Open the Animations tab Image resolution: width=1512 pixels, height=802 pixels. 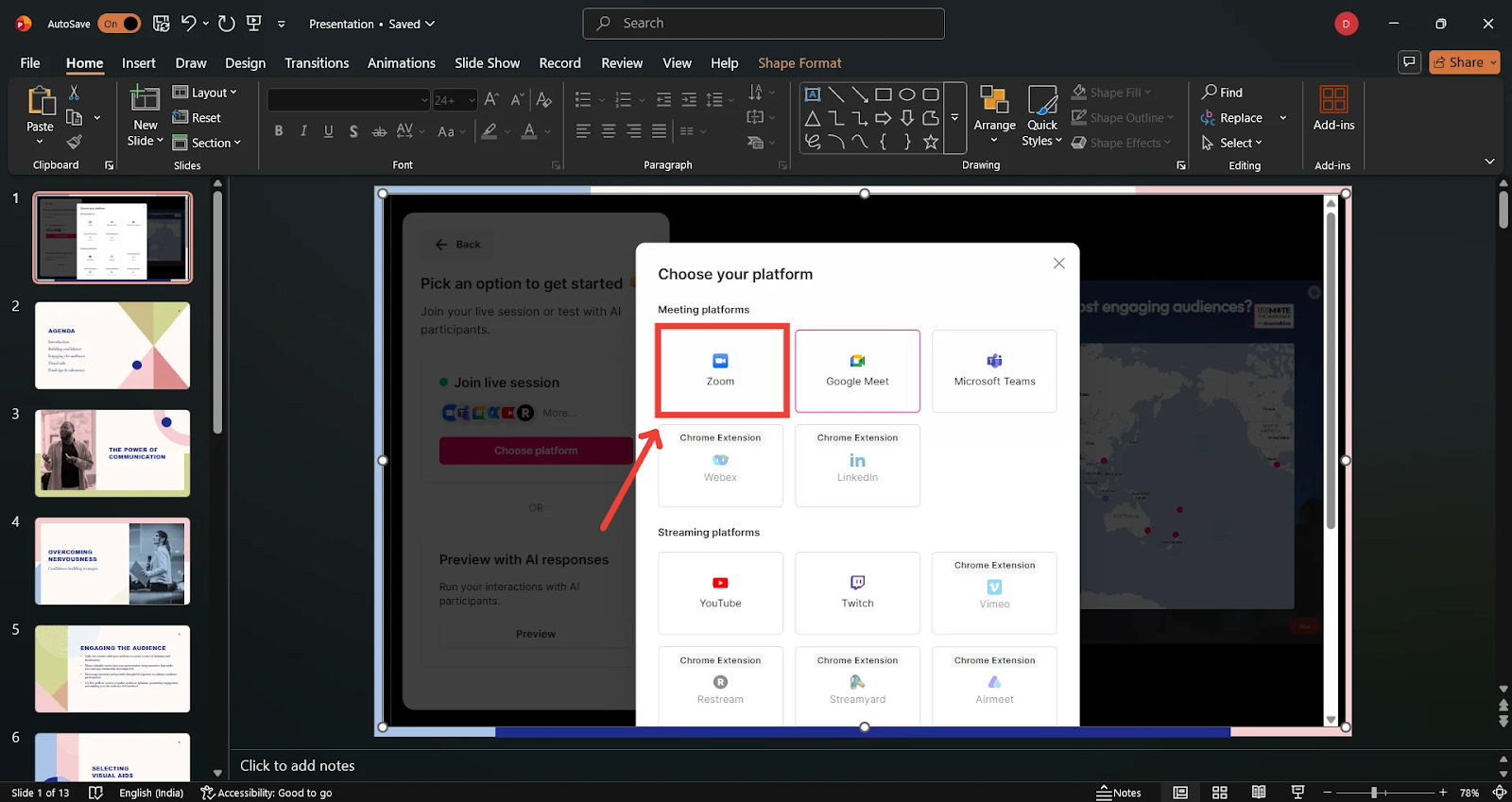click(x=402, y=63)
